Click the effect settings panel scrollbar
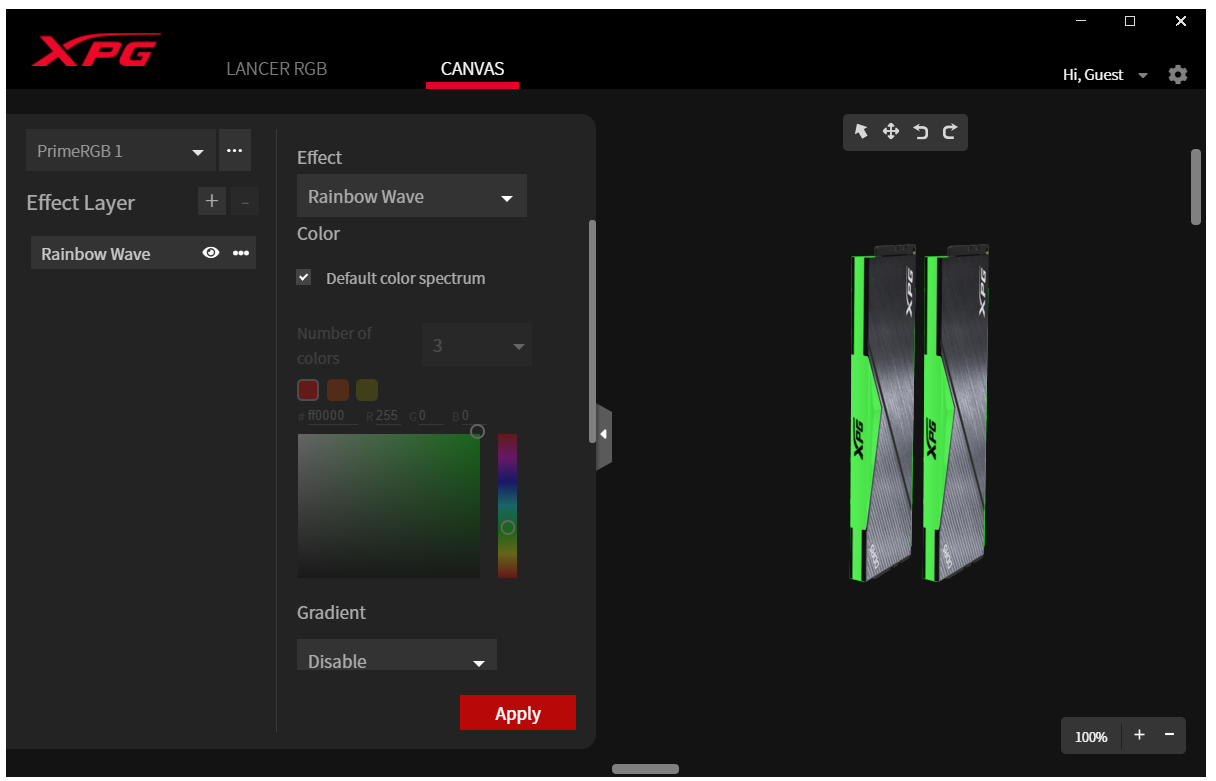 click(x=592, y=330)
